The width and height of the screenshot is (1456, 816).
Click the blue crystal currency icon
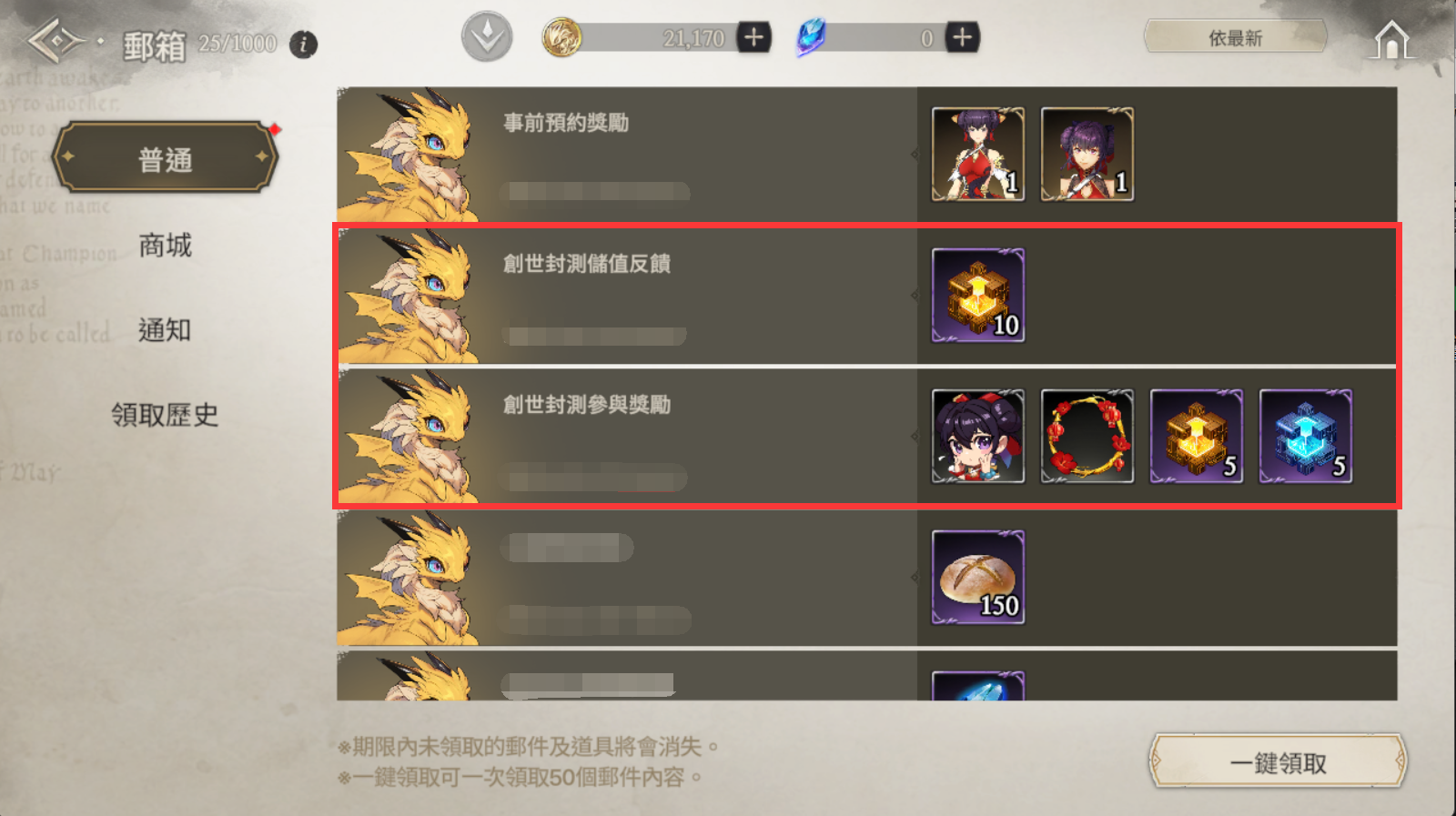pos(810,37)
